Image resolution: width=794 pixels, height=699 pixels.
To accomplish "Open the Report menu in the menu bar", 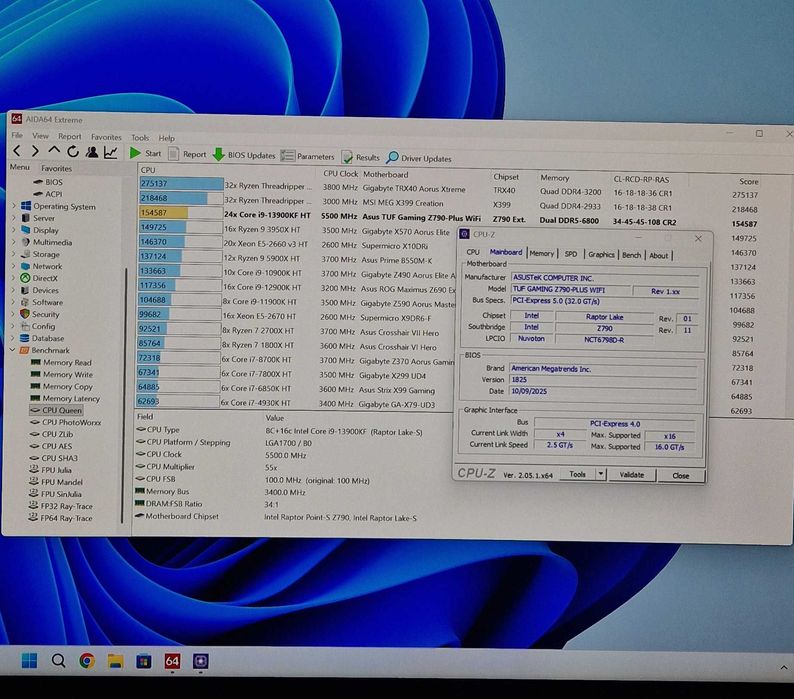I will pos(69,136).
